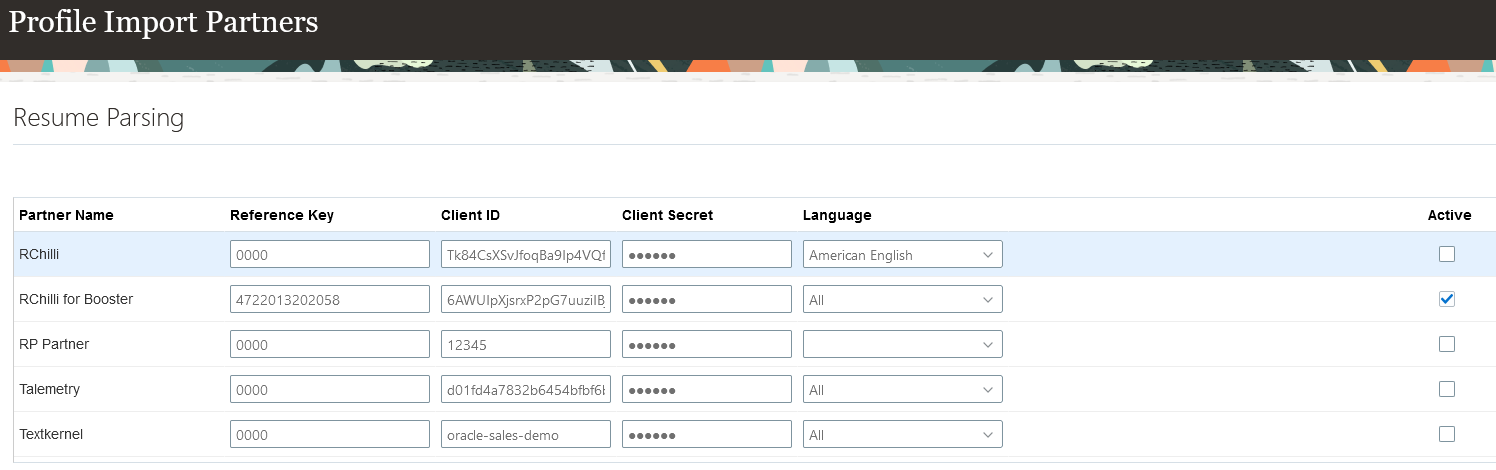The width and height of the screenshot is (1496, 470).
Task: Click the RP Partner name cell
Action: tap(54, 344)
